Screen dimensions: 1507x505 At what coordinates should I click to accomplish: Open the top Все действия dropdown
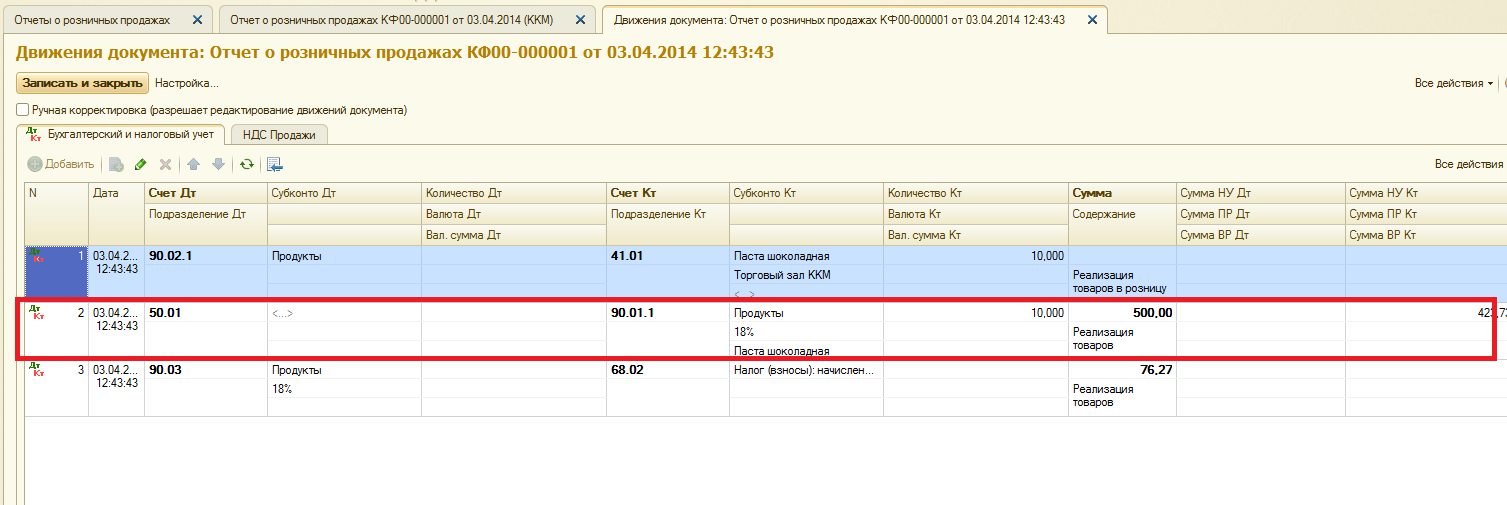pyautogui.click(x=1454, y=83)
